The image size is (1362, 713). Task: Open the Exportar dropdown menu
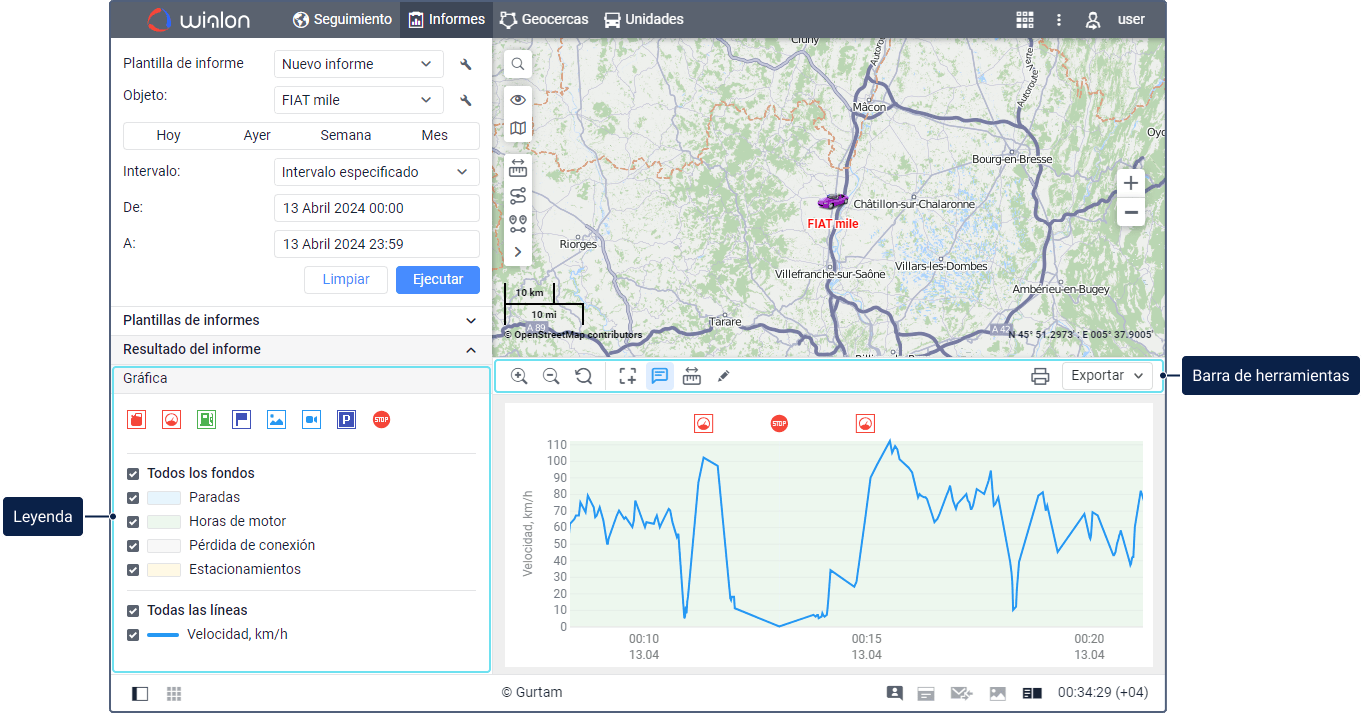tap(1107, 376)
